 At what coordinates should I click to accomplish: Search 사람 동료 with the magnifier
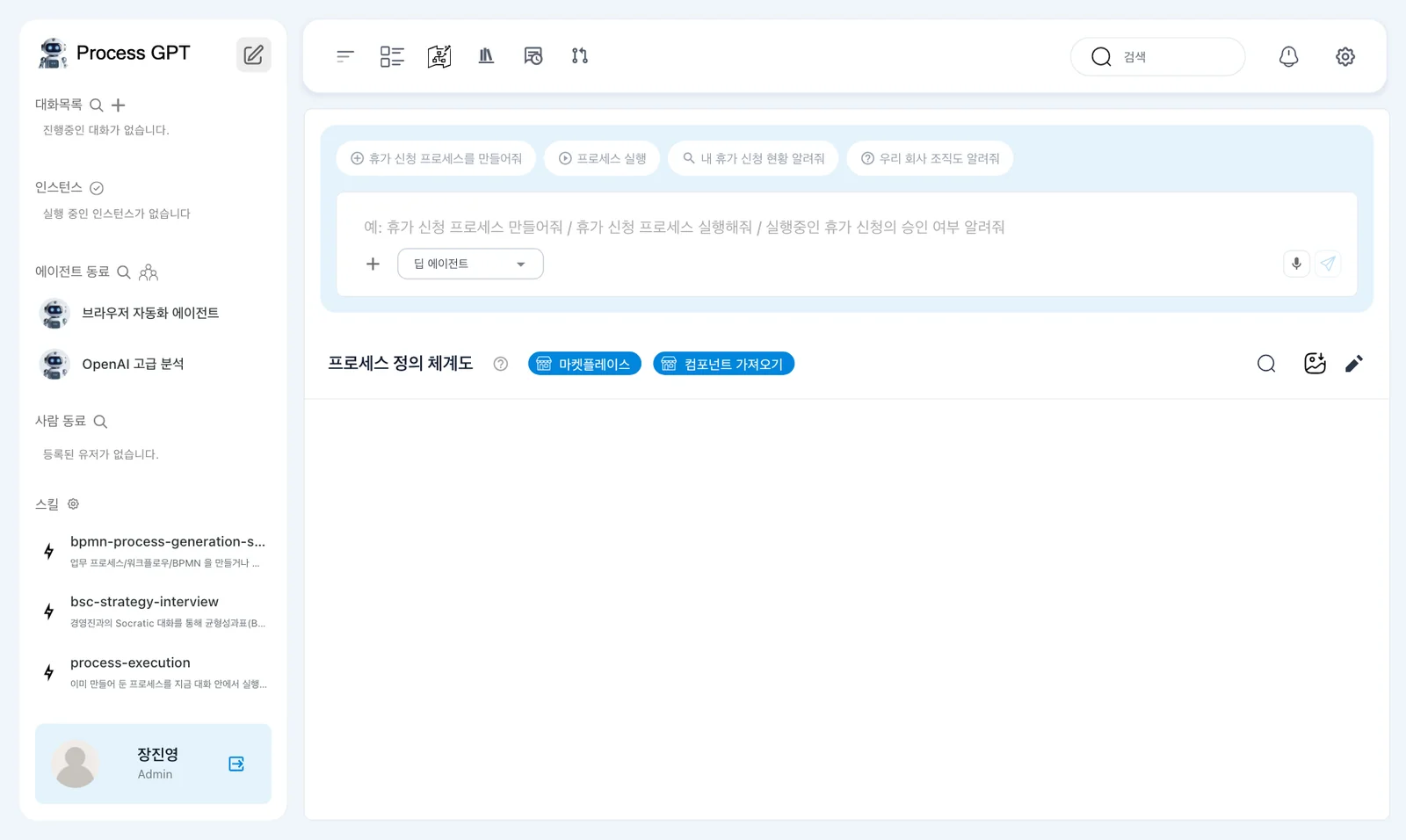coord(100,422)
